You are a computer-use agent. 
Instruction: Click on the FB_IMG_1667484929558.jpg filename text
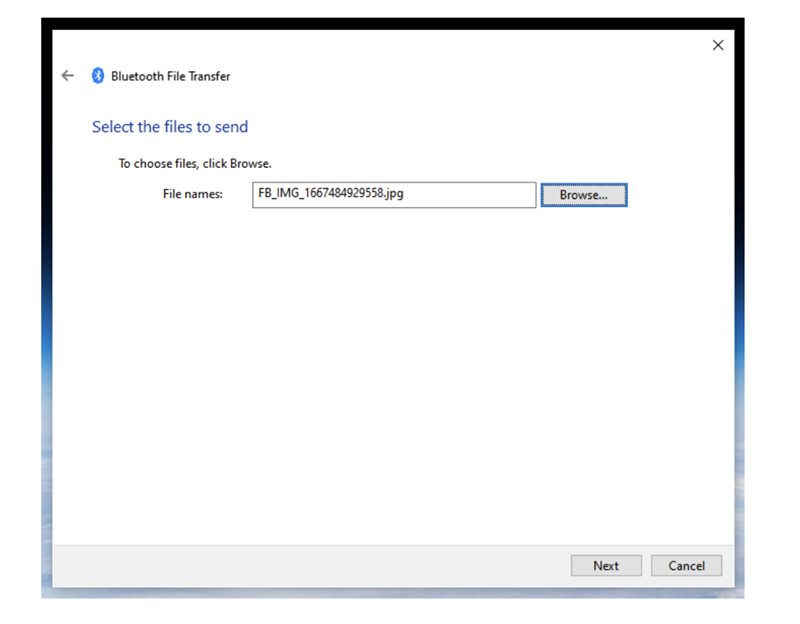[x=331, y=194]
